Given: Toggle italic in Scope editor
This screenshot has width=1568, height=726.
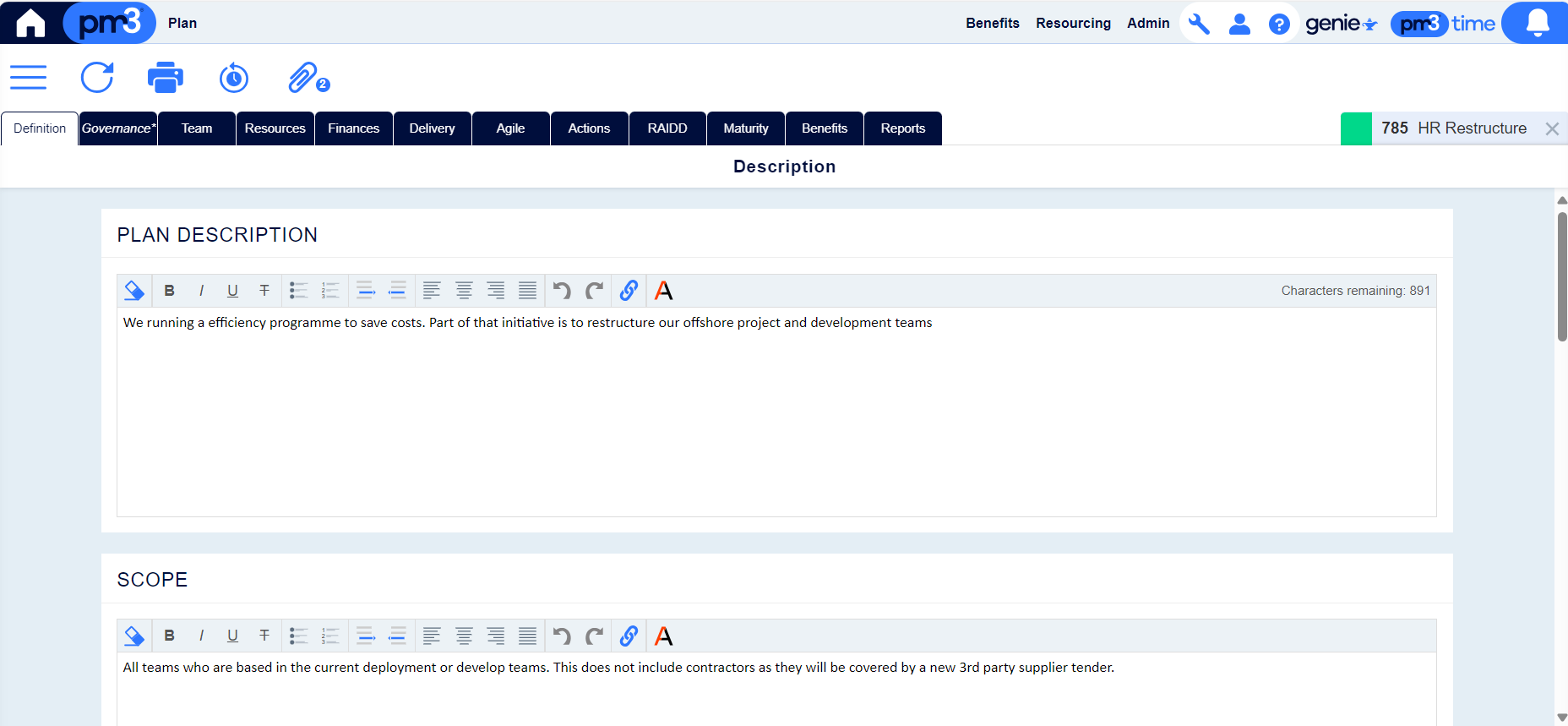Looking at the screenshot, I should point(201,636).
